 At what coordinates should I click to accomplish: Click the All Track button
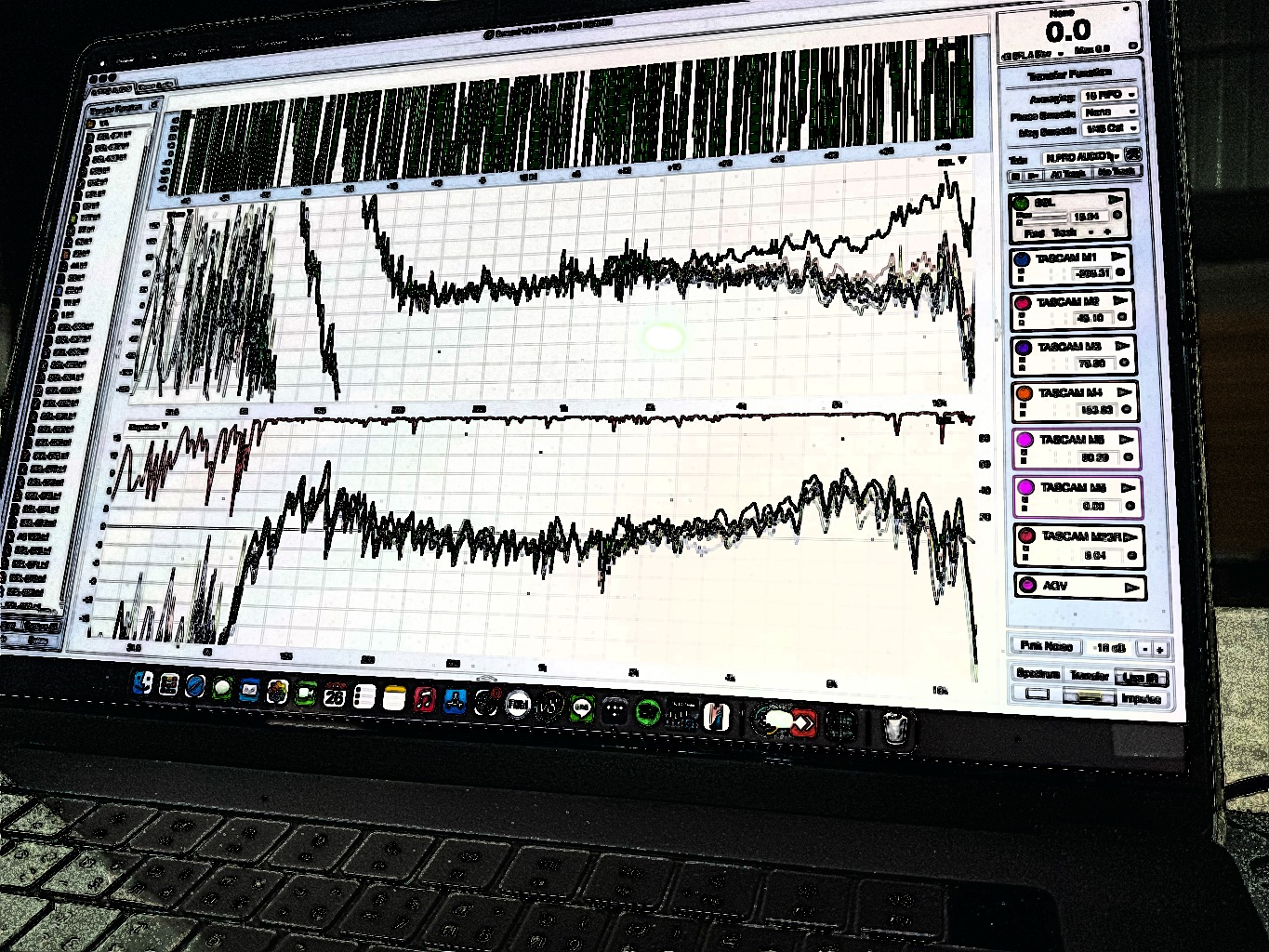point(1068,174)
